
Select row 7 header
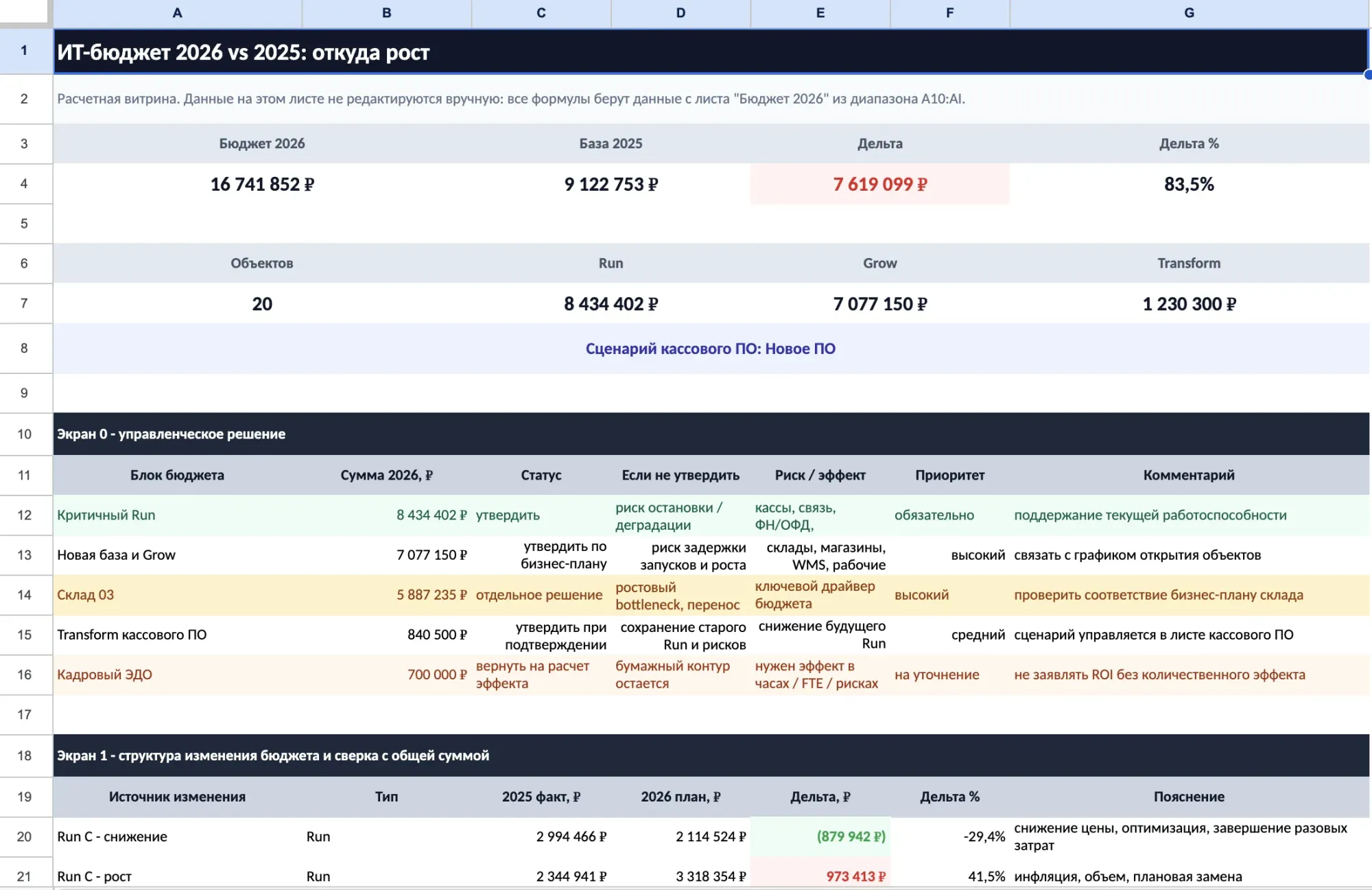[25, 303]
